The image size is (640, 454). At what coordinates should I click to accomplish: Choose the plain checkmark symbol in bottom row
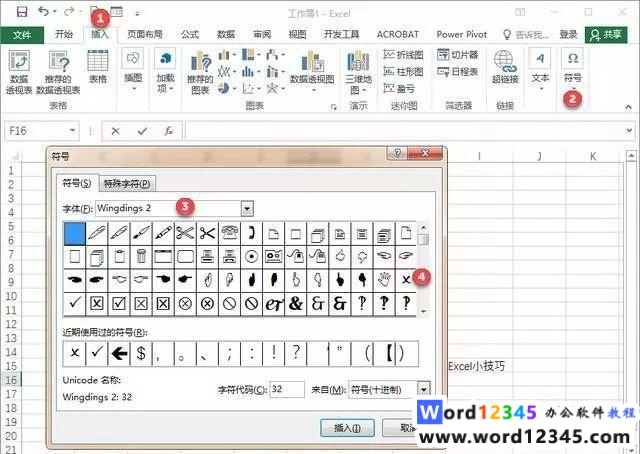coord(75,302)
